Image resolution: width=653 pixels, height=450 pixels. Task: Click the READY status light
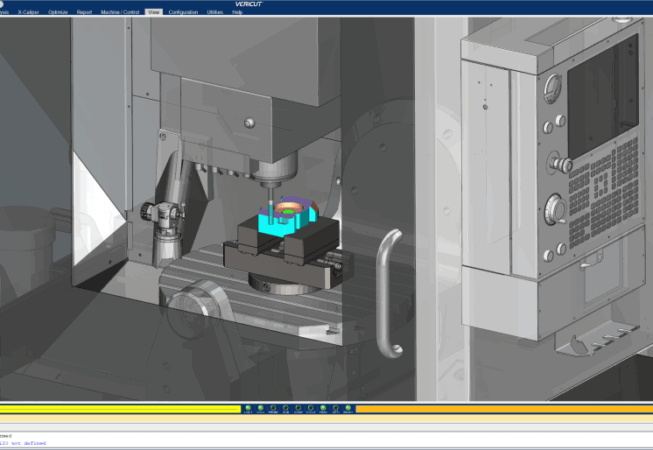coord(348,408)
